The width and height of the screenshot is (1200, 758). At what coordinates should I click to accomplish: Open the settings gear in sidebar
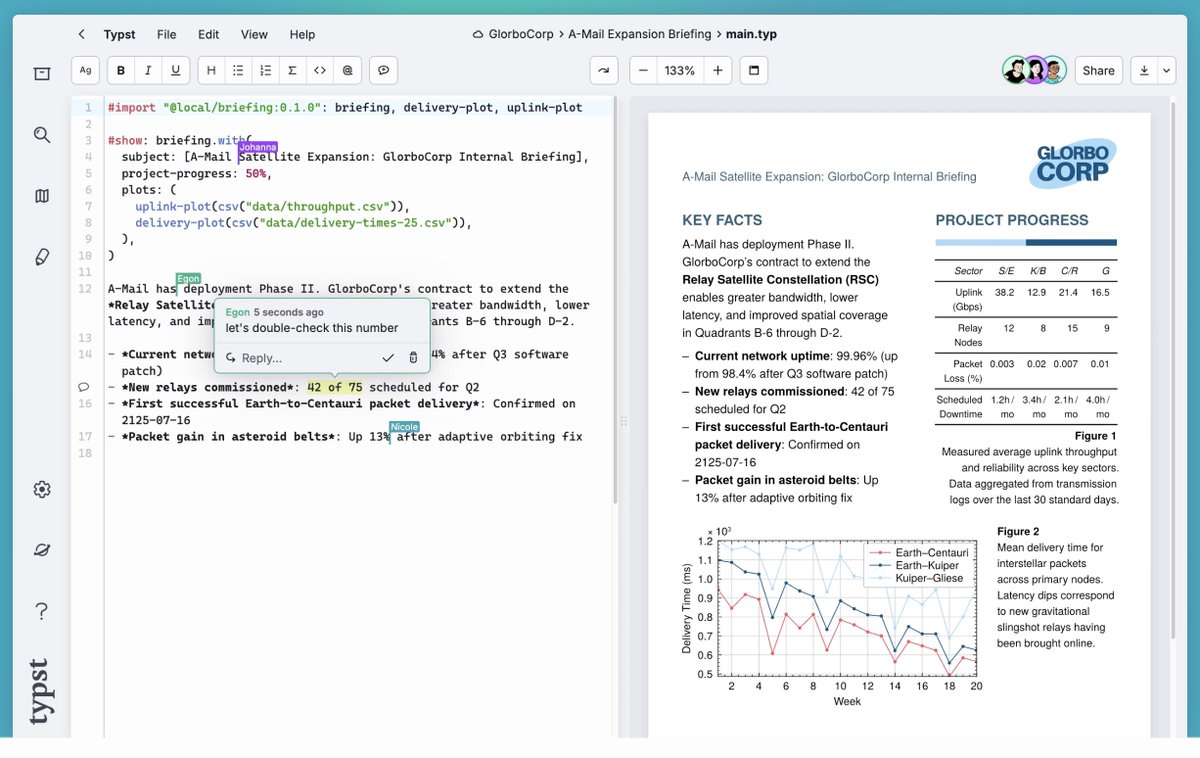point(42,489)
